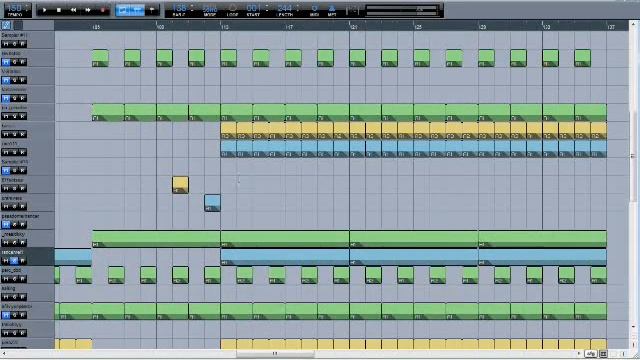Unmute the Sampler #15 track
This screenshot has width=640, height=360.
[x=6, y=170]
